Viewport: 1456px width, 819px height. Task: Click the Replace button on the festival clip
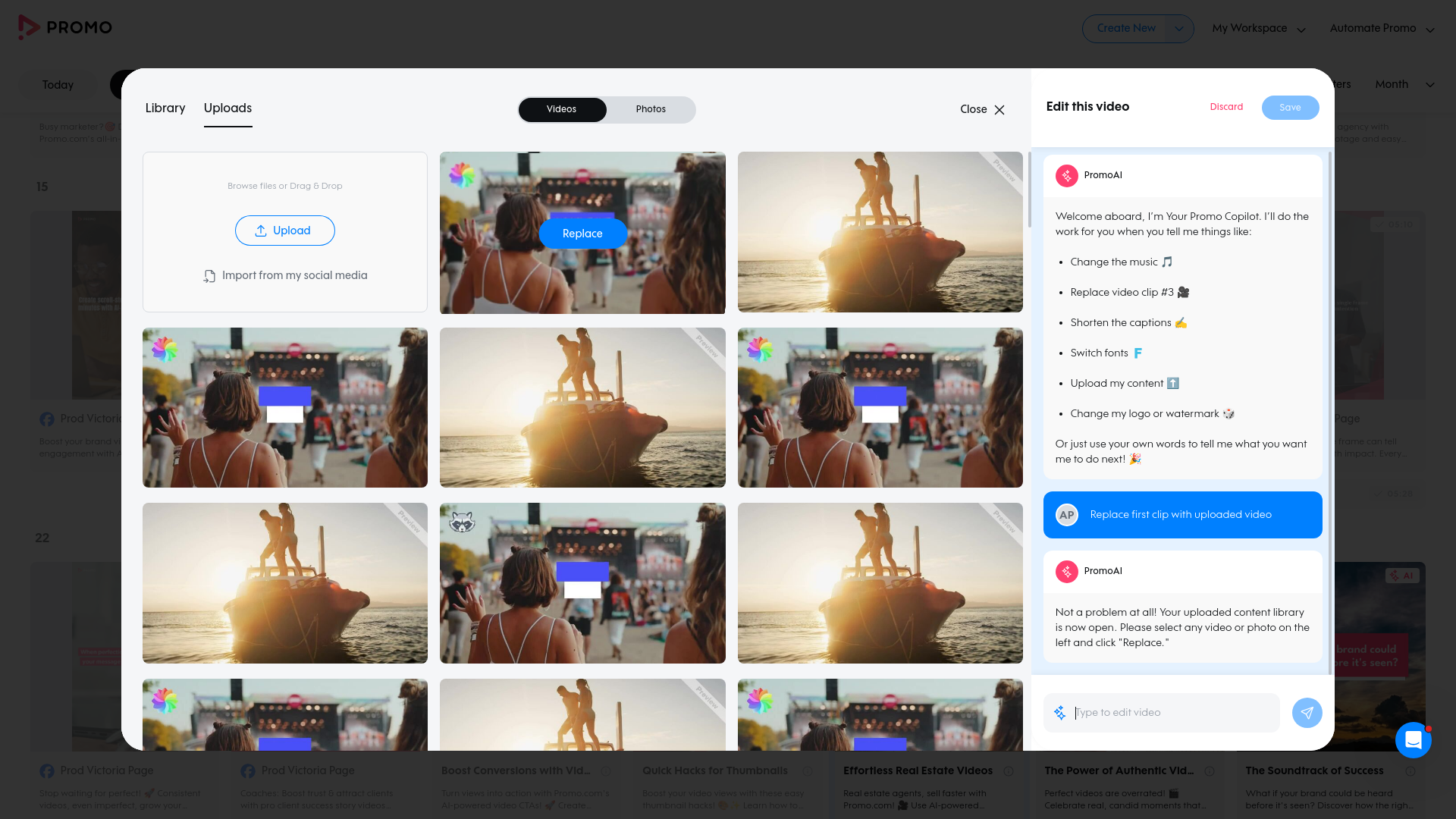pyautogui.click(x=582, y=234)
